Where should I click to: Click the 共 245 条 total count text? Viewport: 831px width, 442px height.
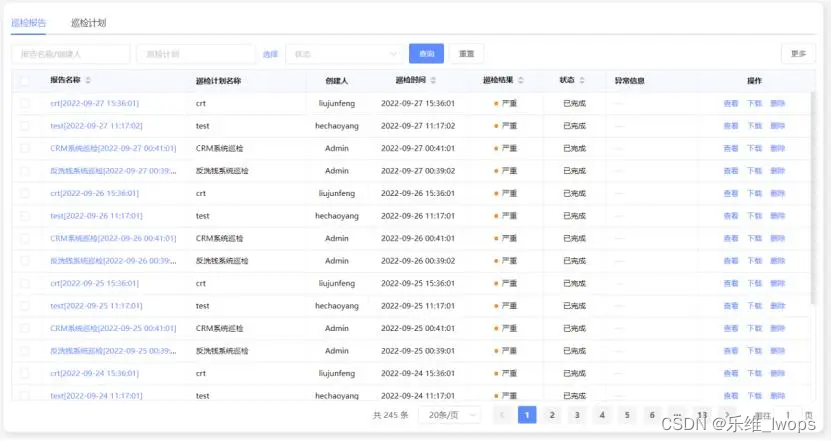pyautogui.click(x=390, y=415)
